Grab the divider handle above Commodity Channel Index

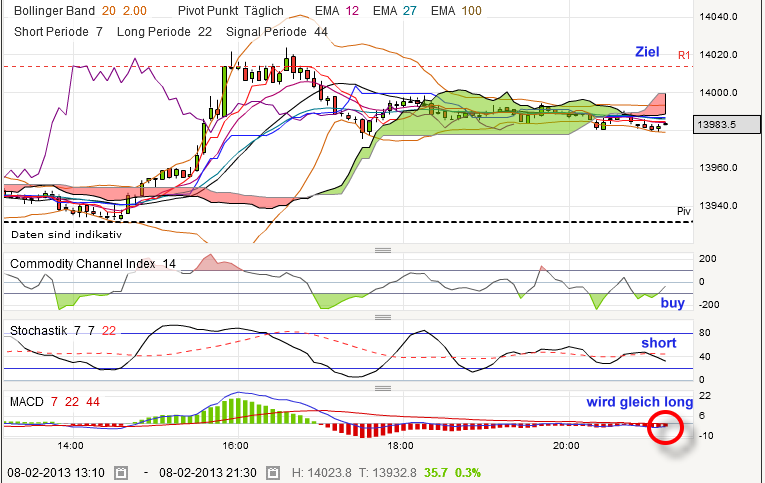click(x=383, y=250)
